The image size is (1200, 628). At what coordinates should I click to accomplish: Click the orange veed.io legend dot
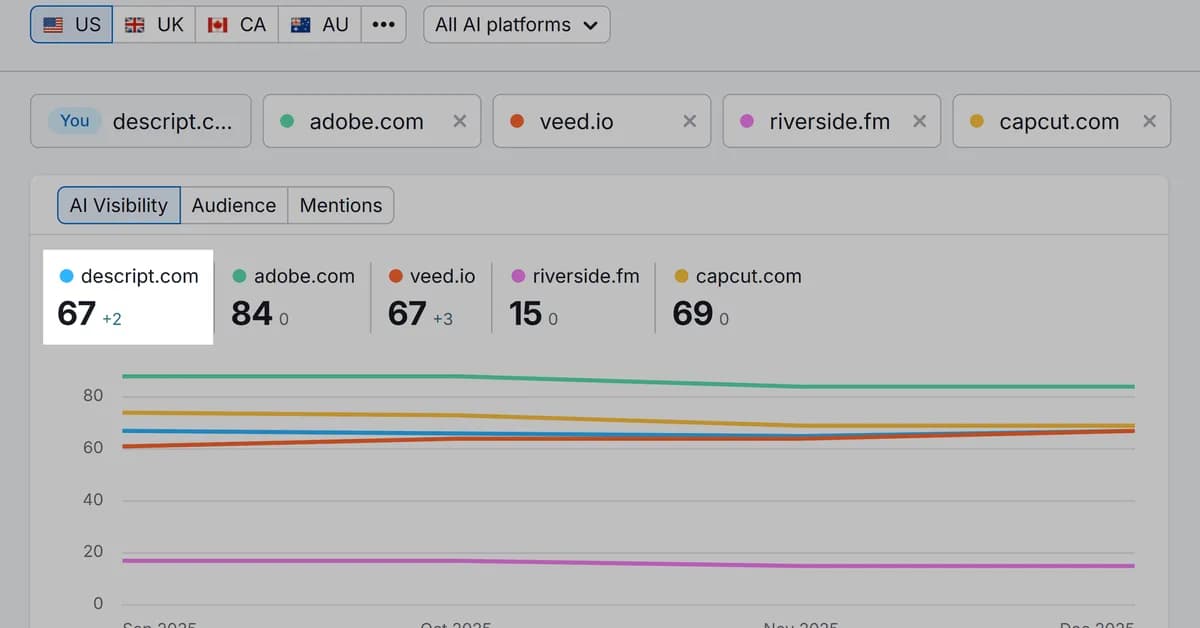pos(395,276)
